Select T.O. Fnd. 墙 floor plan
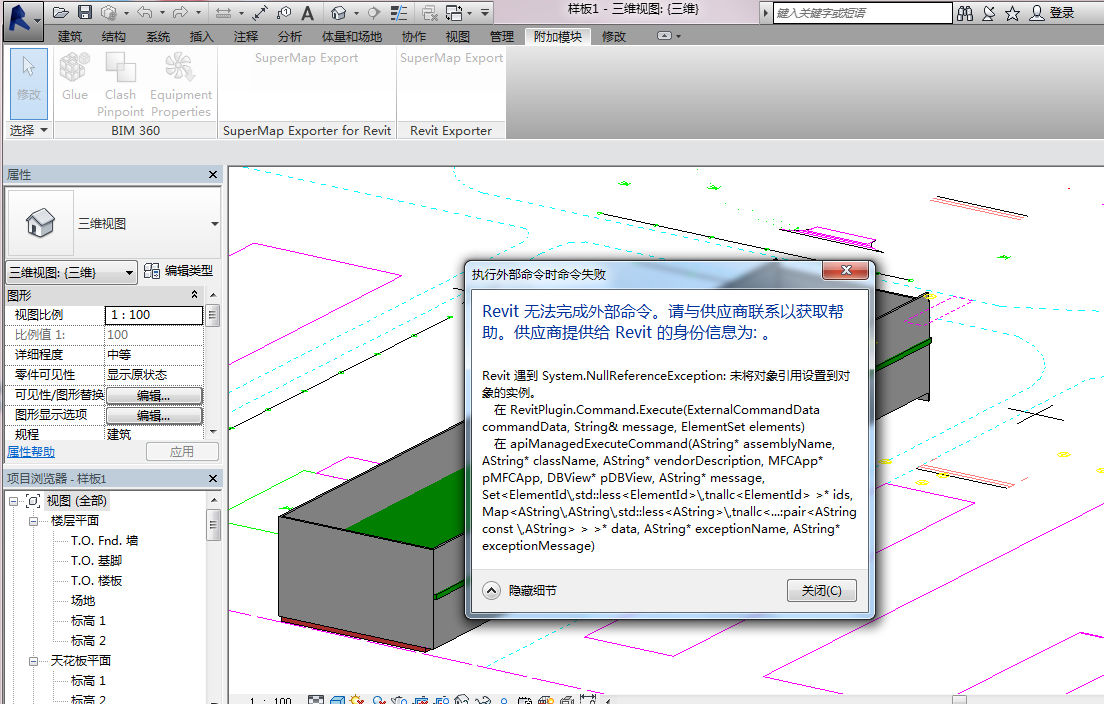Viewport: 1104px width, 704px height. tap(104, 541)
